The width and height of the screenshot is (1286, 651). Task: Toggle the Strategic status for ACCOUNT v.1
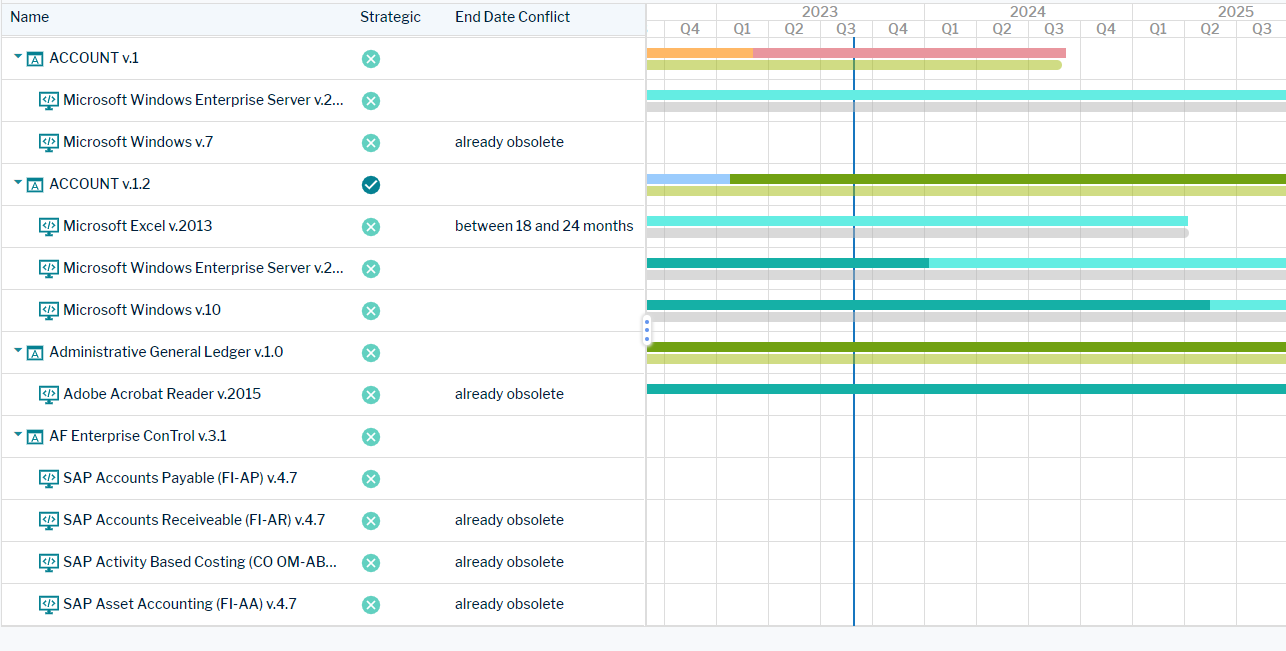(371, 59)
